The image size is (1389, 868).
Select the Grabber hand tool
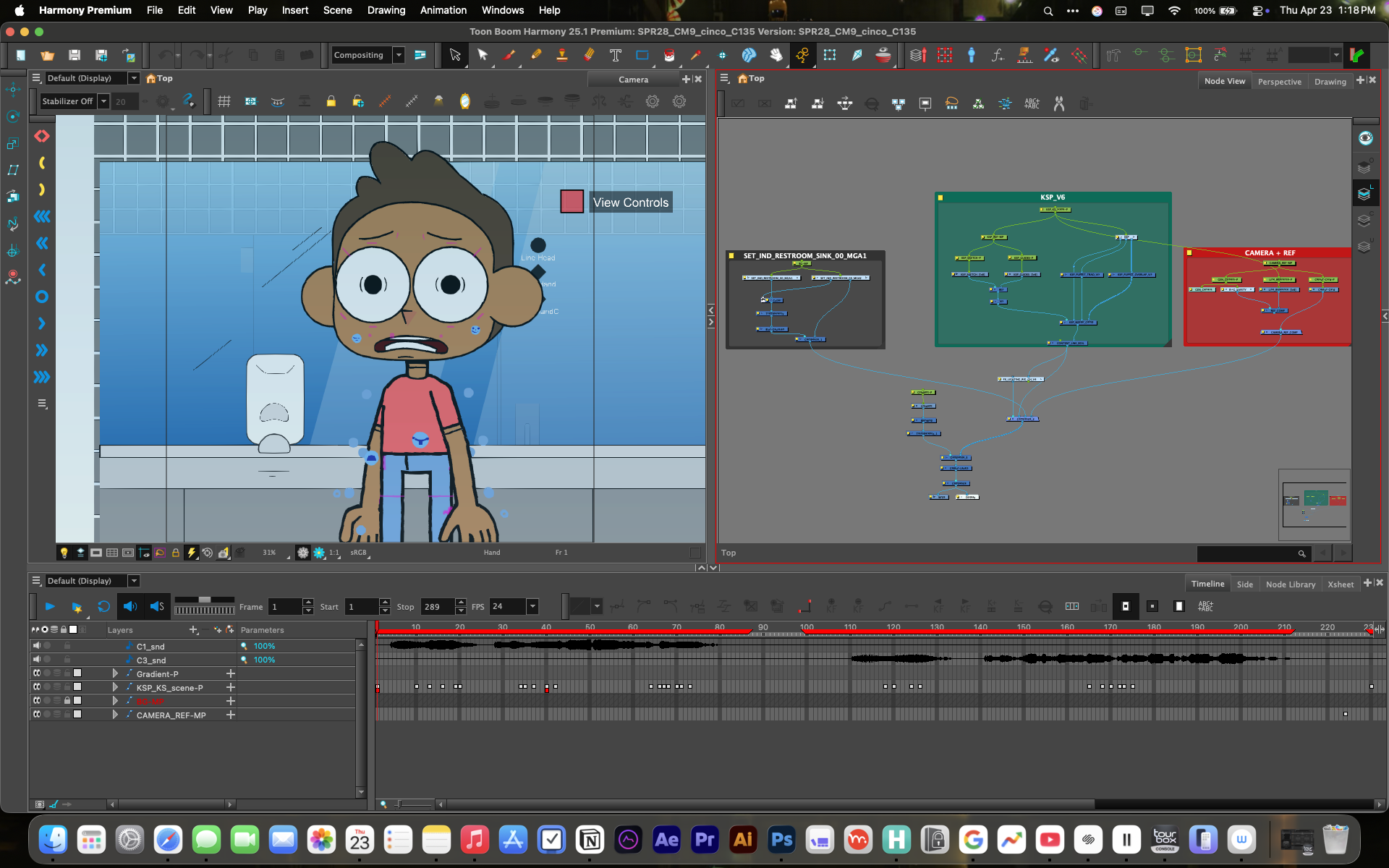pos(776,55)
